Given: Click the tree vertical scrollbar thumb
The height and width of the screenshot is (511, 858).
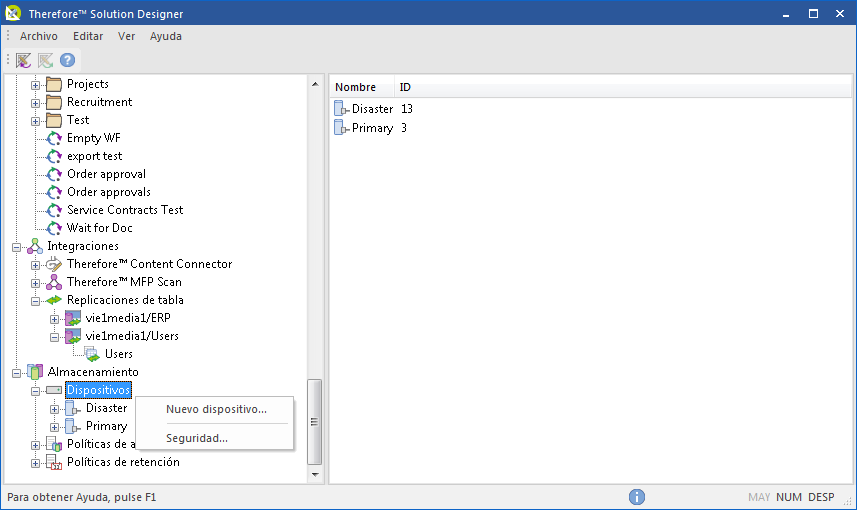Looking at the screenshot, I should (x=315, y=422).
